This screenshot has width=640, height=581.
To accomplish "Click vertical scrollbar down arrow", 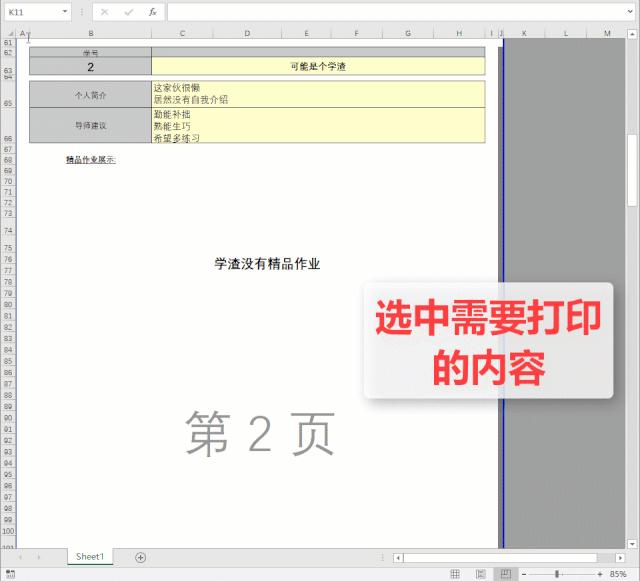I will coord(632,544).
